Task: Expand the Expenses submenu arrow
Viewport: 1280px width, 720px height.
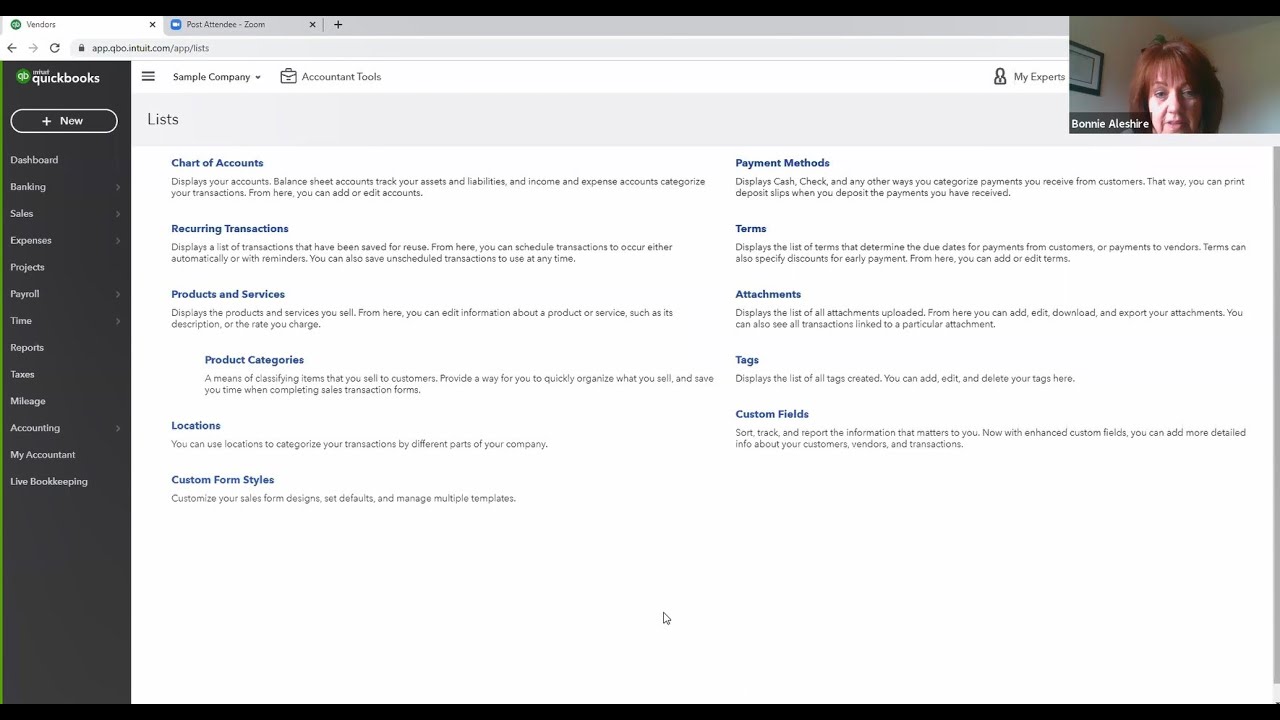Action: (118, 241)
